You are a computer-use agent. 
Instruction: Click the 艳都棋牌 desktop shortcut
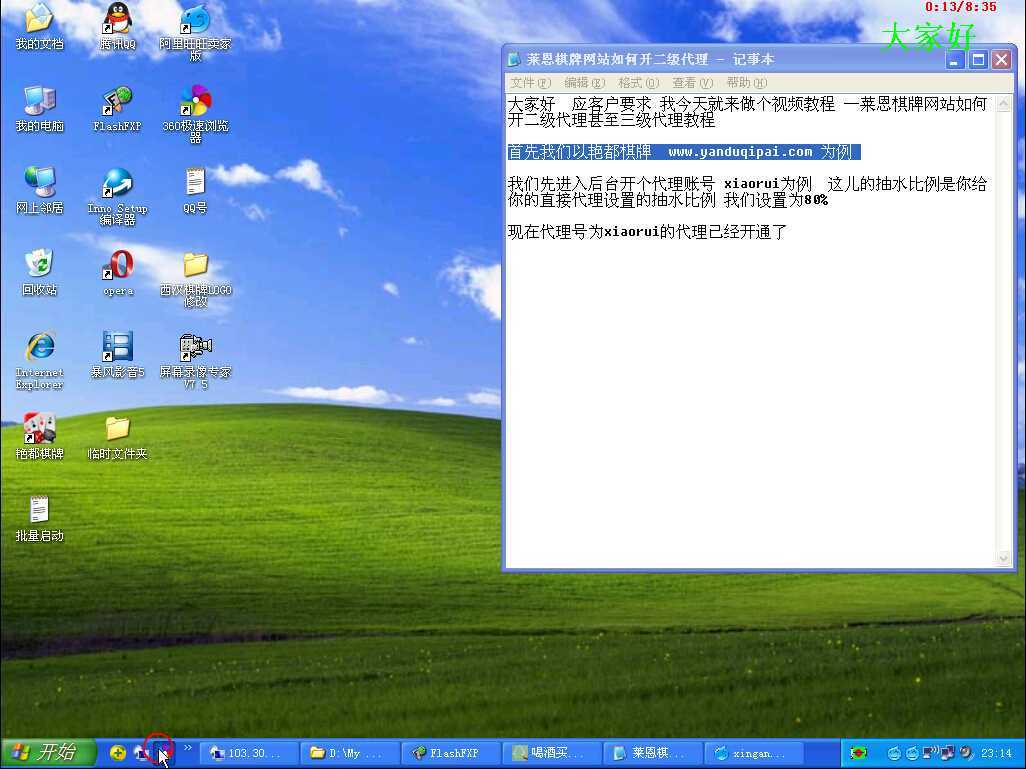tap(39, 430)
